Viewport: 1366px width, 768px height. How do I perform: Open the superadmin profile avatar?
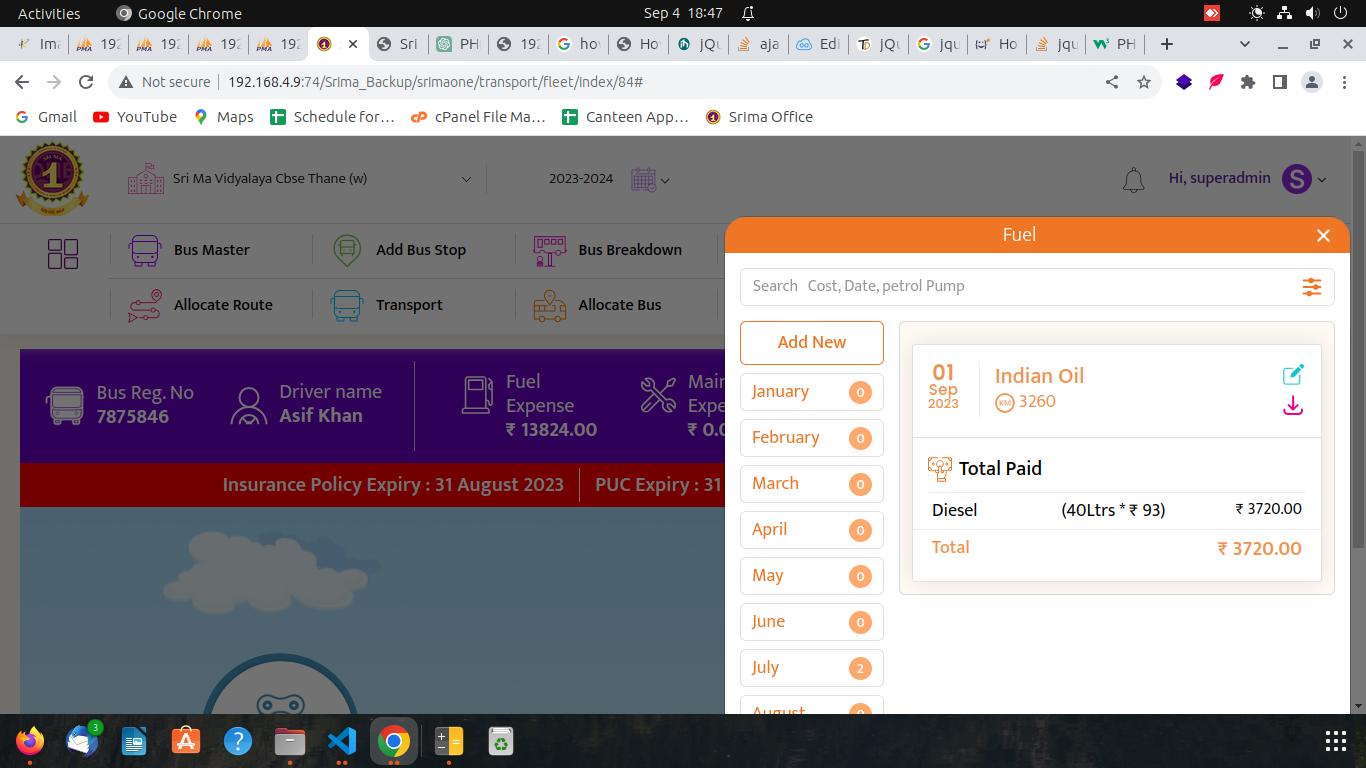pos(1296,179)
